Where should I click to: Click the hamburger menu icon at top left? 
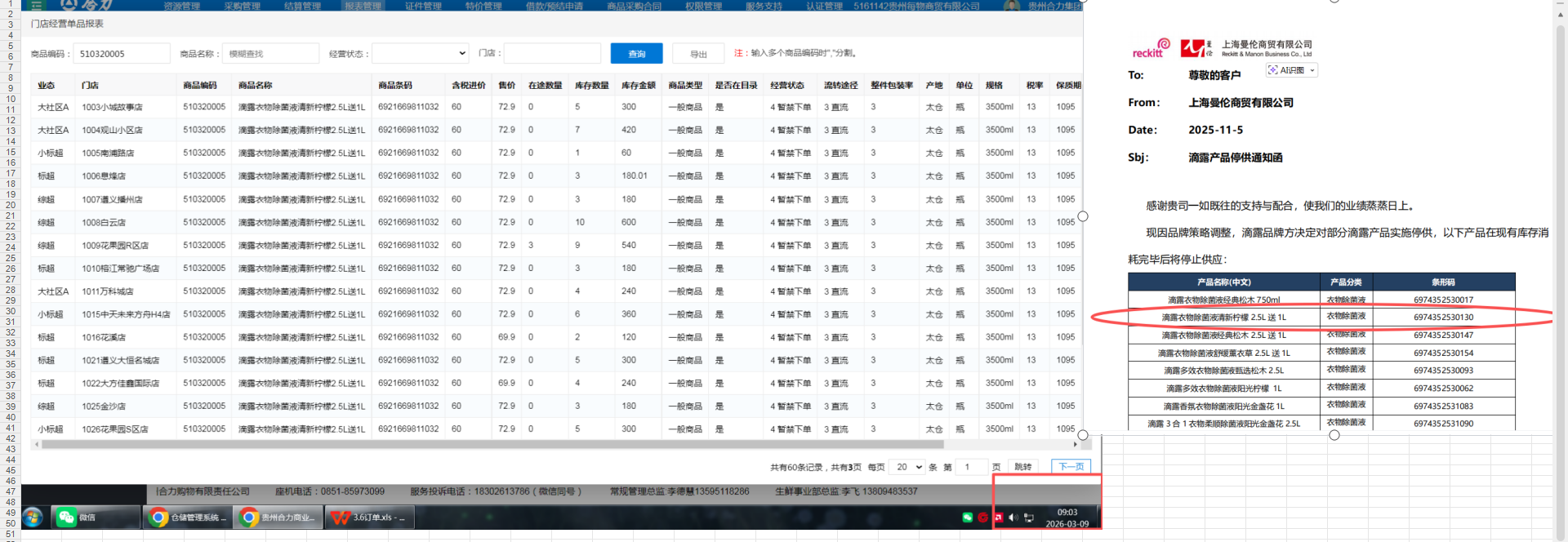click(x=38, y=5)
